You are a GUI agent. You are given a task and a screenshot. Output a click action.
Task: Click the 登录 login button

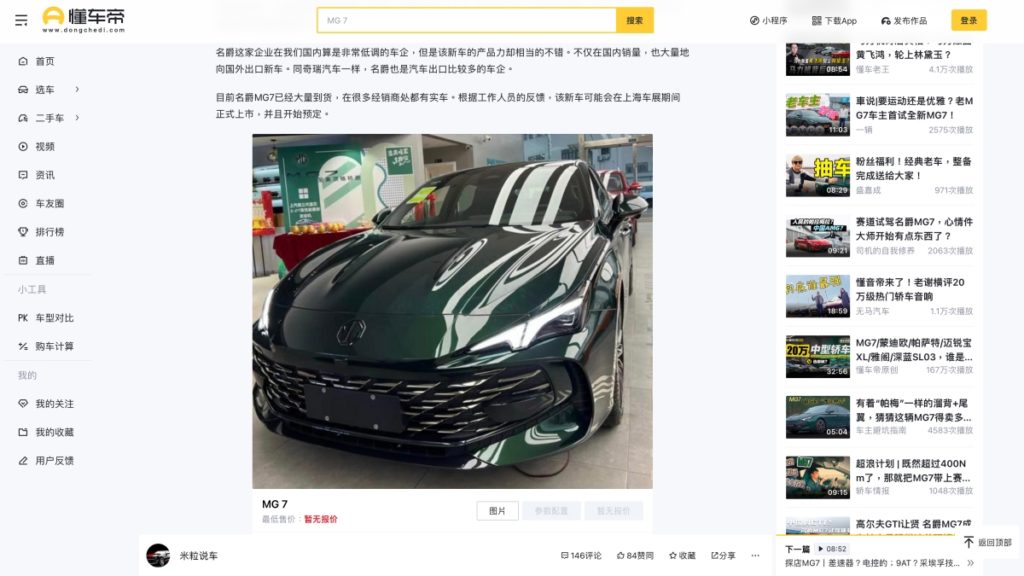(x=968, y=20)
